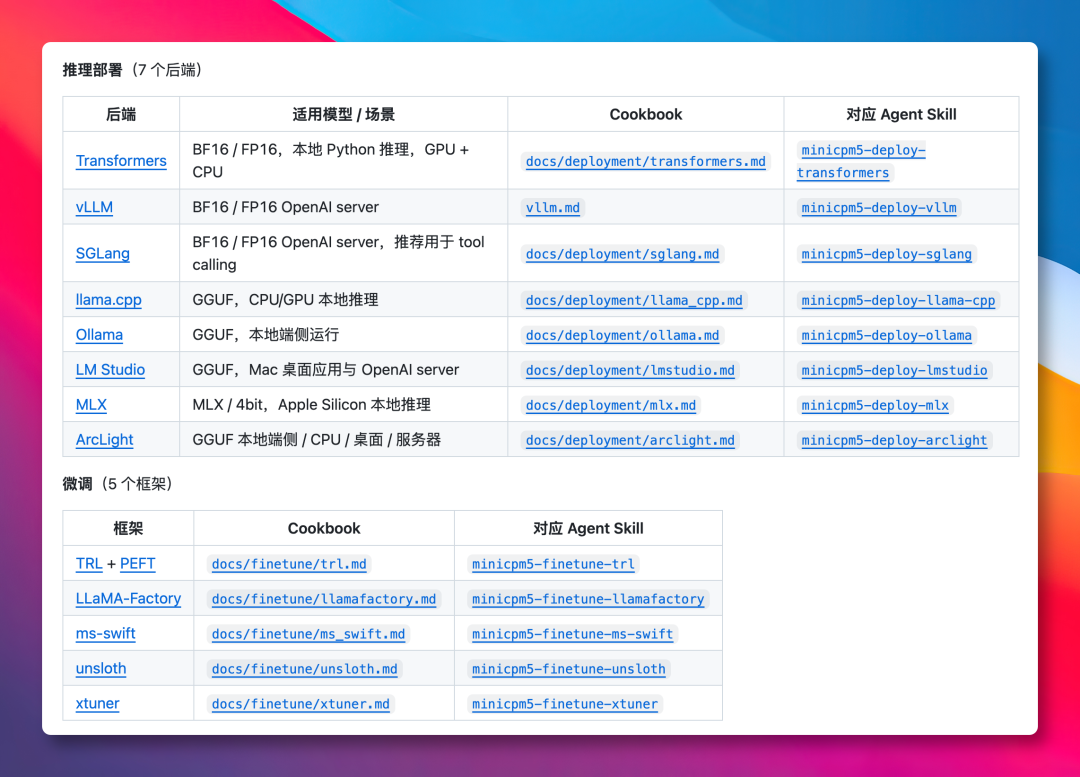
Task: Open docs/finetune/xtuner.md cookbook
Action: pyautogui.click(x=300, y=704)
